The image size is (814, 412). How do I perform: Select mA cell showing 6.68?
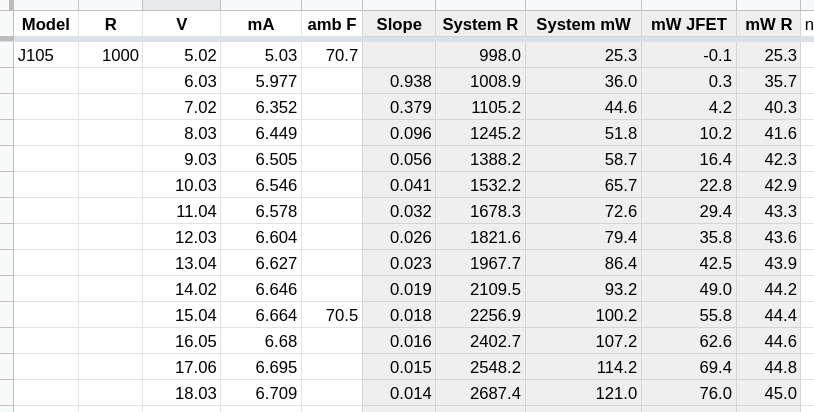click(x=261, y=341)
